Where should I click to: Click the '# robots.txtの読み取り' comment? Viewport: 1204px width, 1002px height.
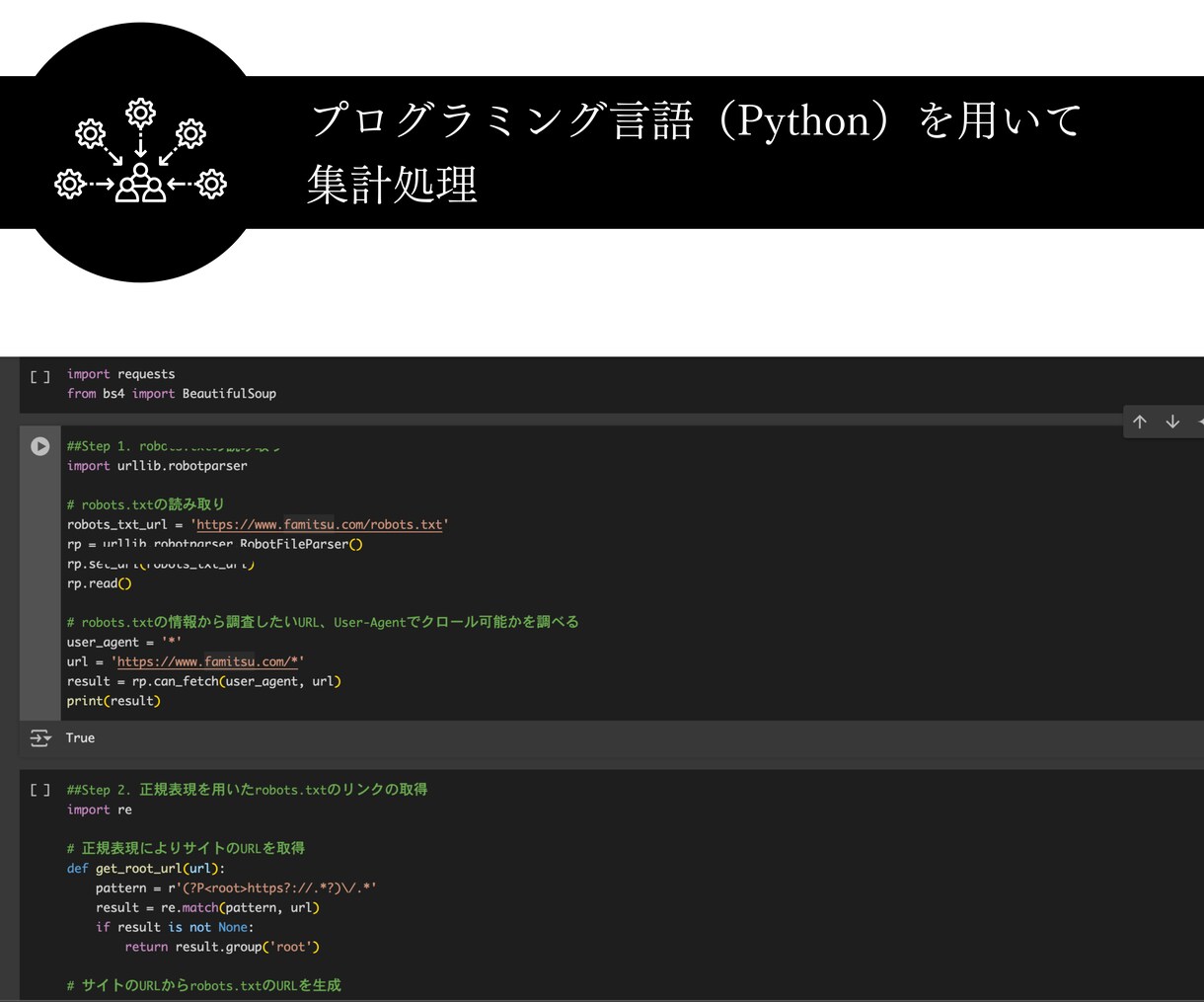[146, 504]
